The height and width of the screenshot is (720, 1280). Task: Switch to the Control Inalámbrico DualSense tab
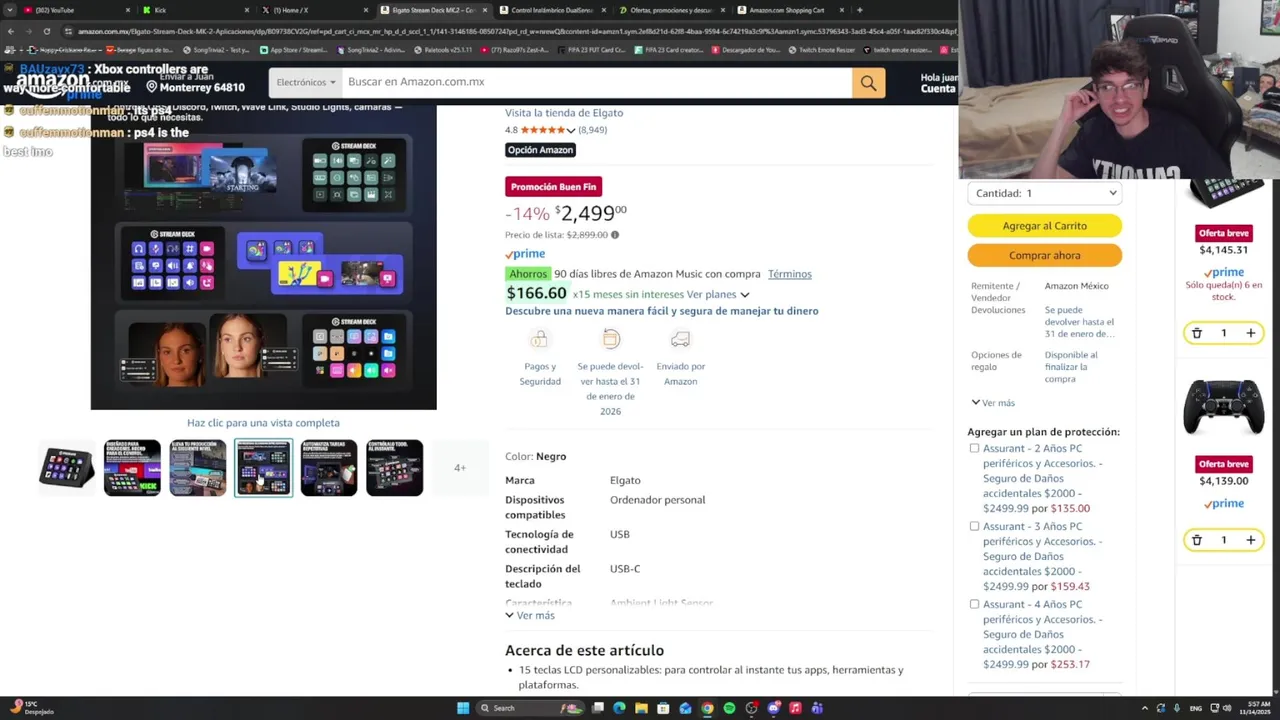pos(553,10)
